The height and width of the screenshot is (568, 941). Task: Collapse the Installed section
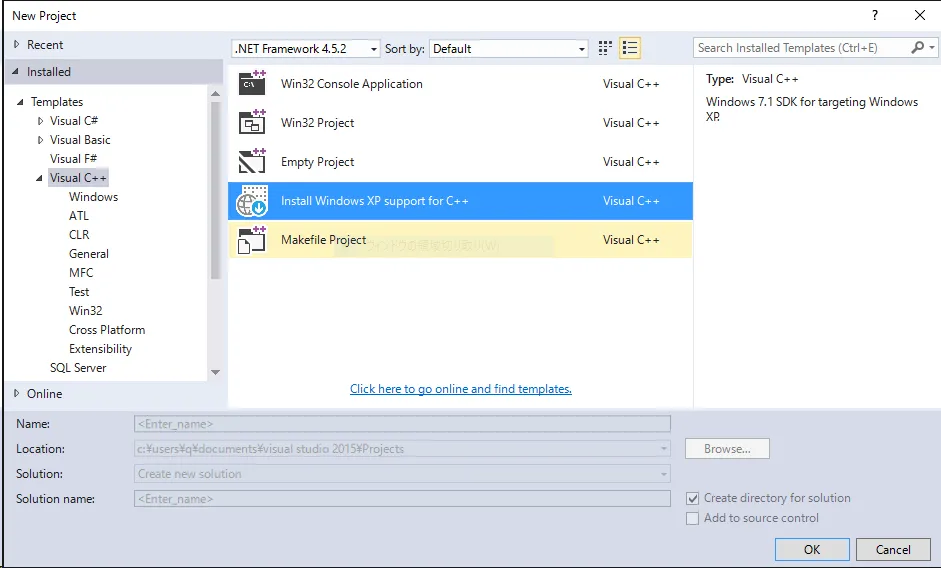click(16, 71)
